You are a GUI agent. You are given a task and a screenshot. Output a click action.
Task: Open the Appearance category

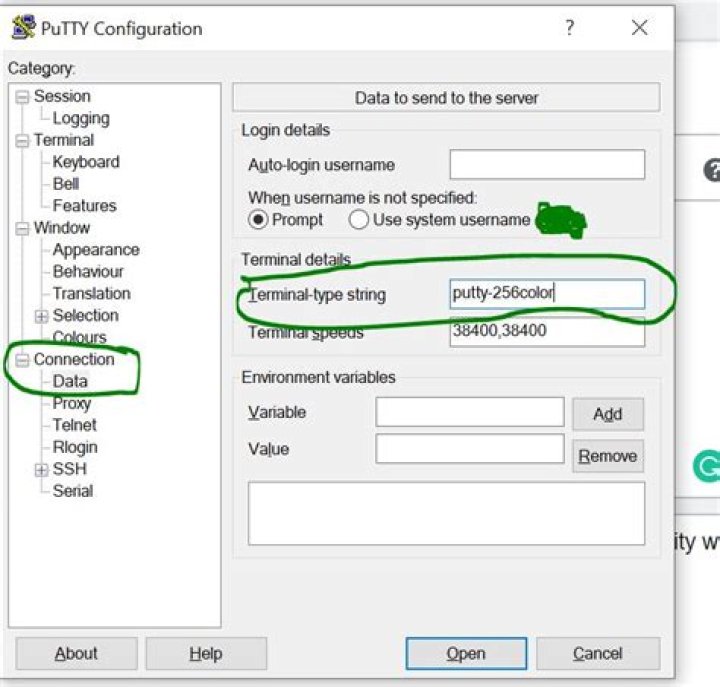[96, 250]
